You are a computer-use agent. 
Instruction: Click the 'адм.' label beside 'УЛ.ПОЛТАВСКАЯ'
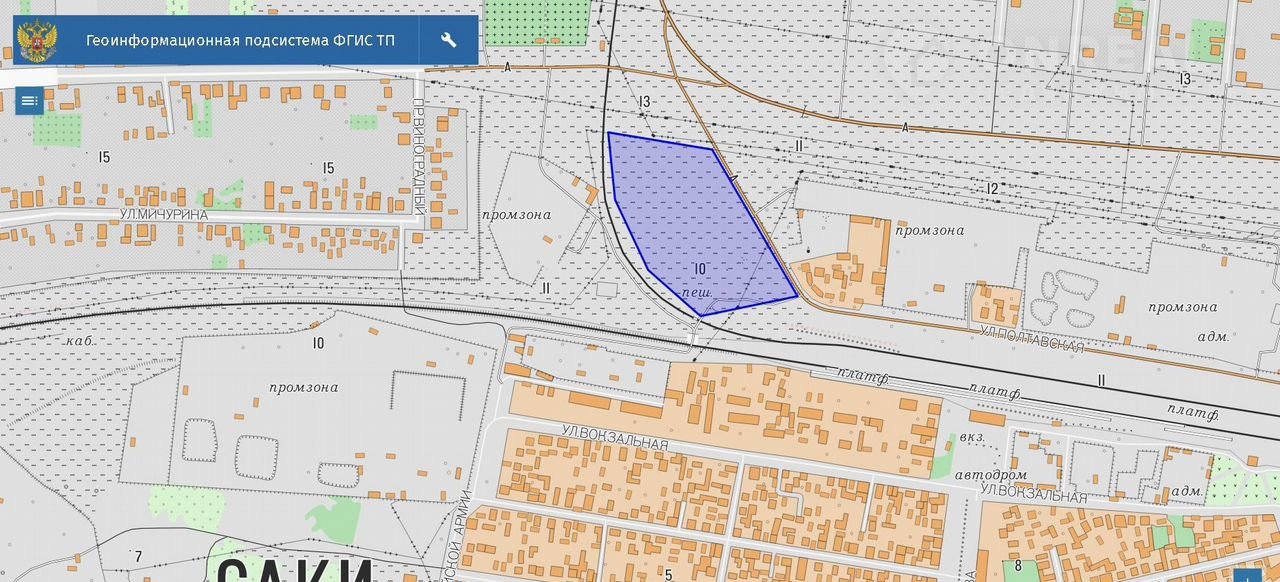pyautogui.click(x=1212, y=337)
